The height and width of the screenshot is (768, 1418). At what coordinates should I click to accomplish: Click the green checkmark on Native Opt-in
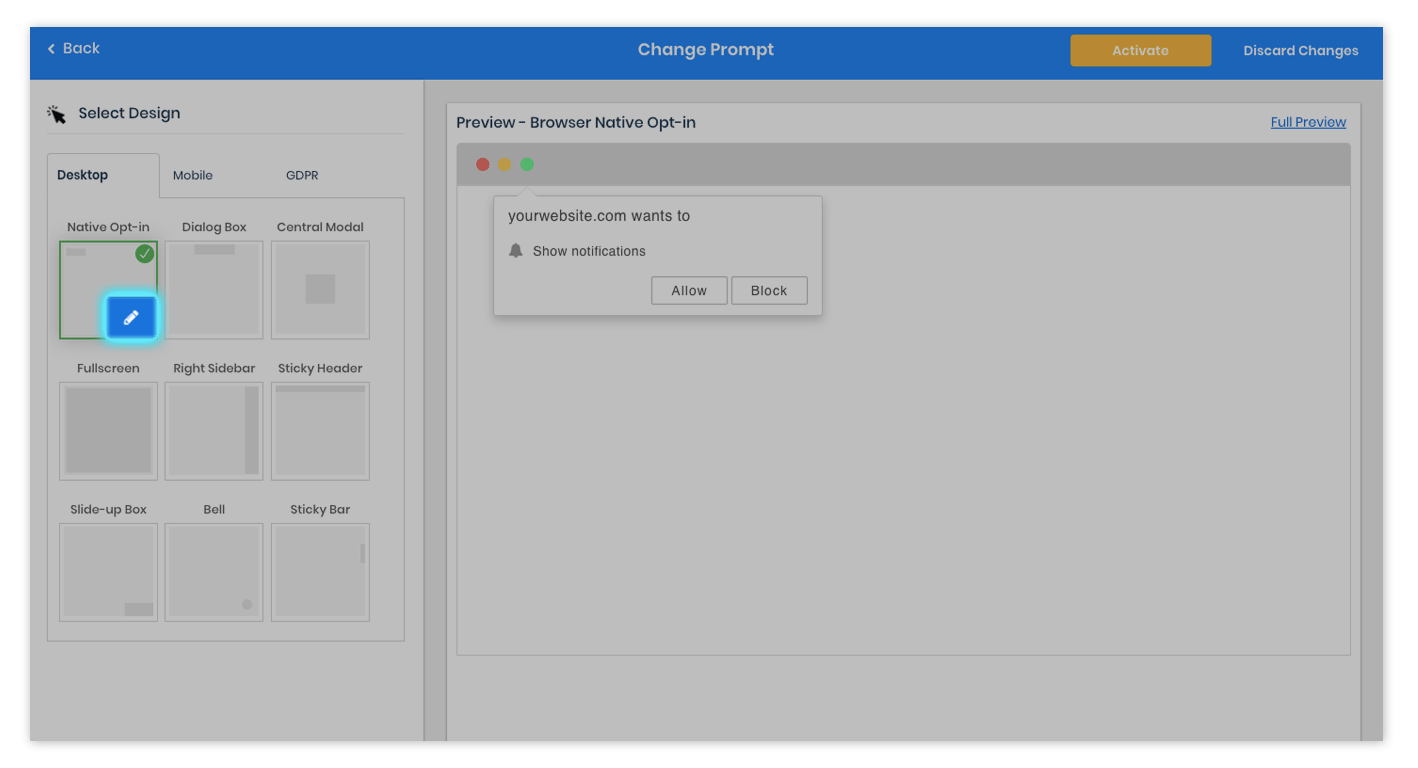point(145,254)
